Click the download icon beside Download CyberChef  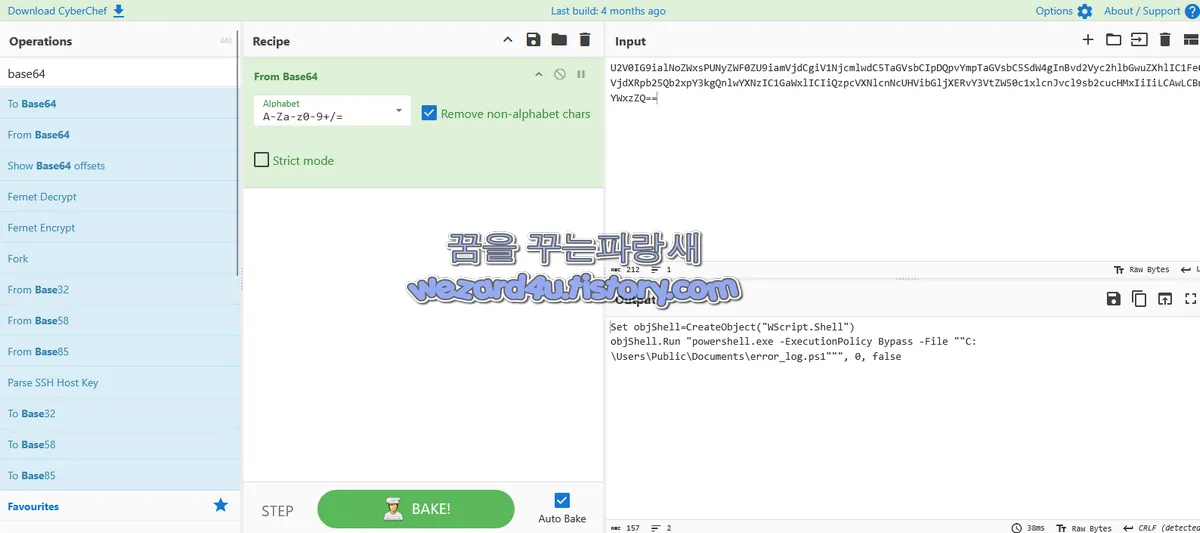pyautogui.click(x=119, y=11)
